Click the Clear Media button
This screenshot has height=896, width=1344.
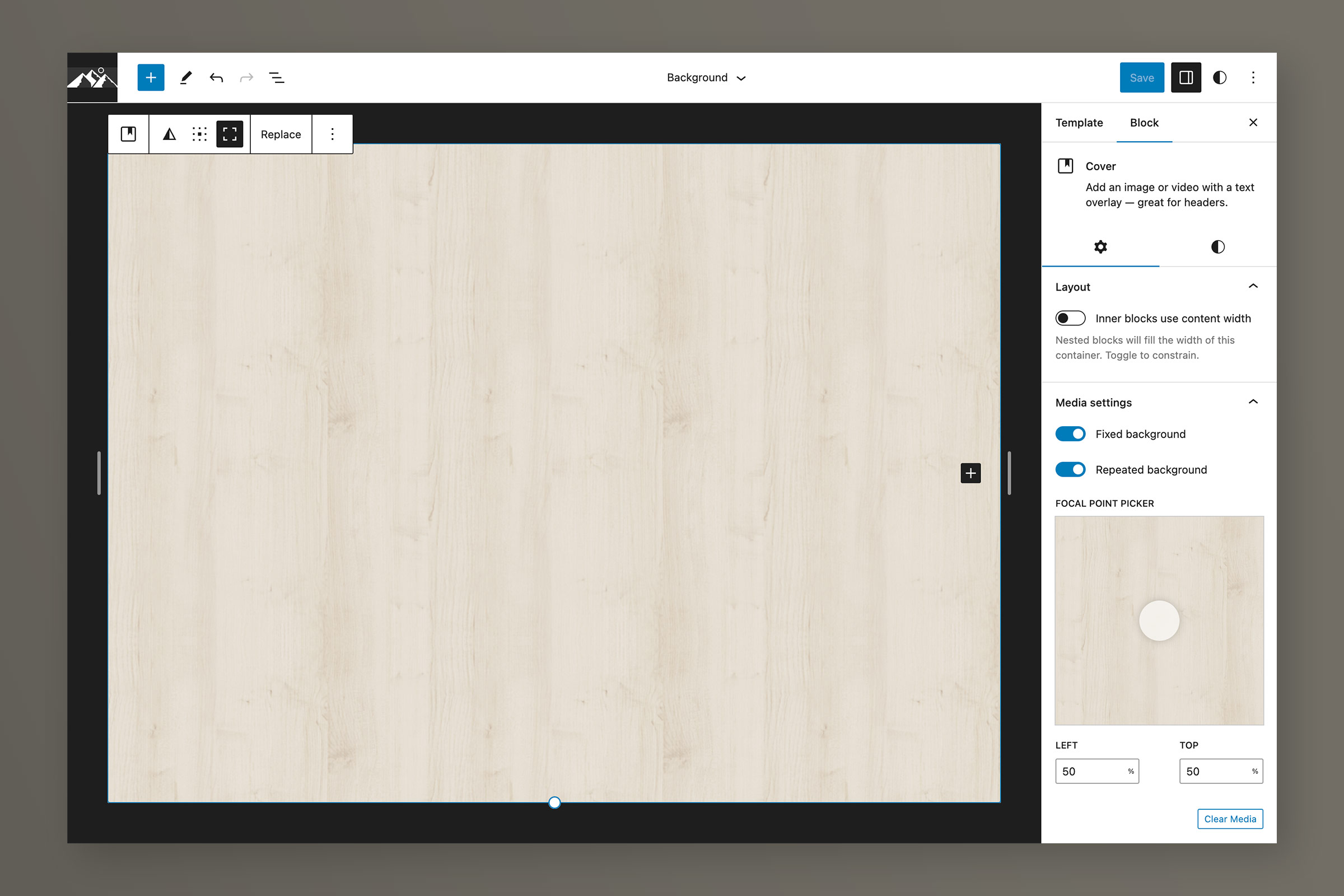pyautogui.click(x=1230, y=819)
